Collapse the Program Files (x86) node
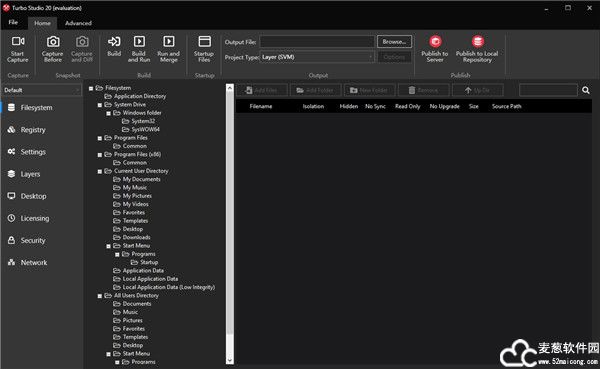The width and height of the screenshot is (600, 369). click(100, 155)
